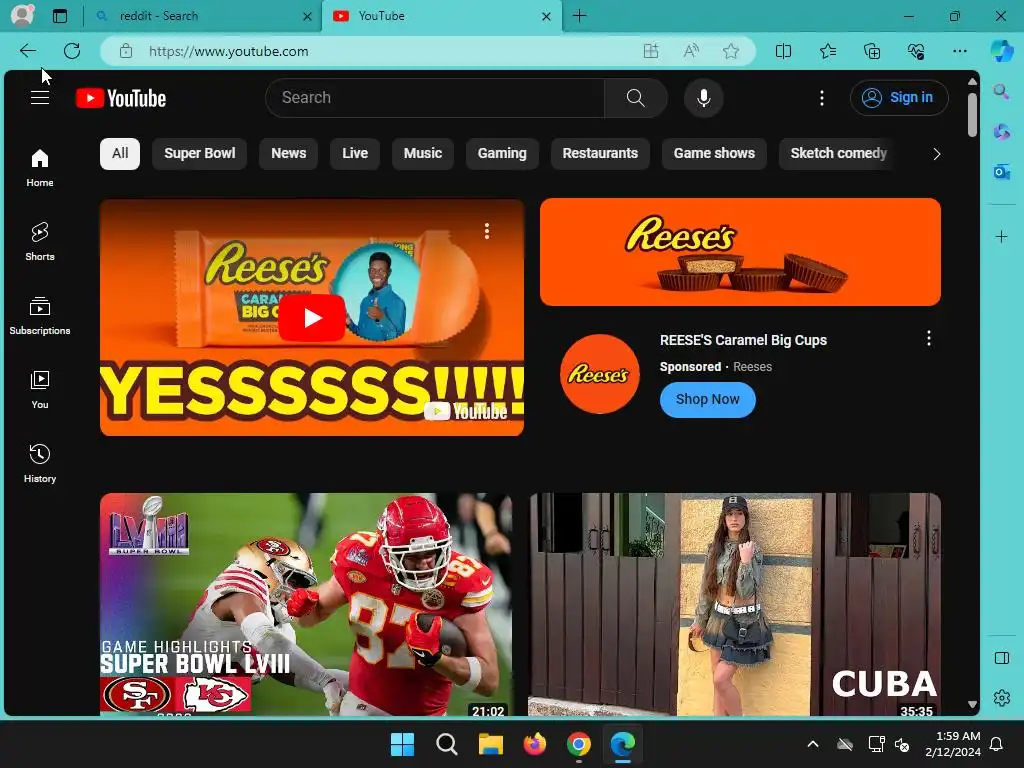Refresh the page
Viewport: 1024px width, 768px height.
[72, 51]
